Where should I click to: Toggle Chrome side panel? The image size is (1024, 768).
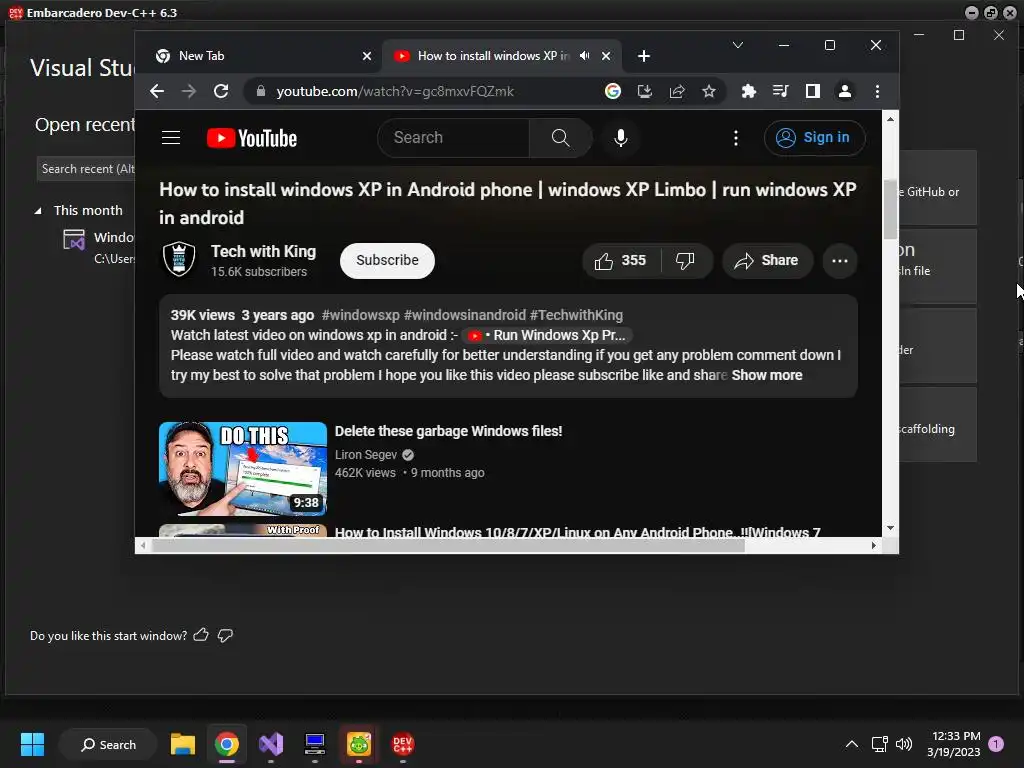coord(812,91)
